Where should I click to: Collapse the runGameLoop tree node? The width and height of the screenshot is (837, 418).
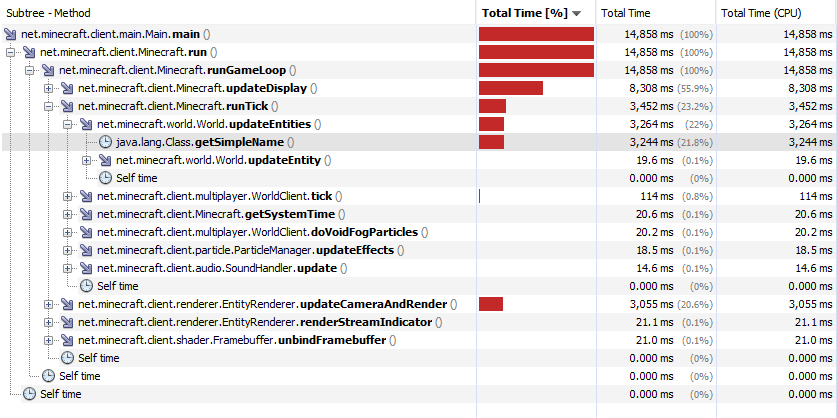pos(29,70)
